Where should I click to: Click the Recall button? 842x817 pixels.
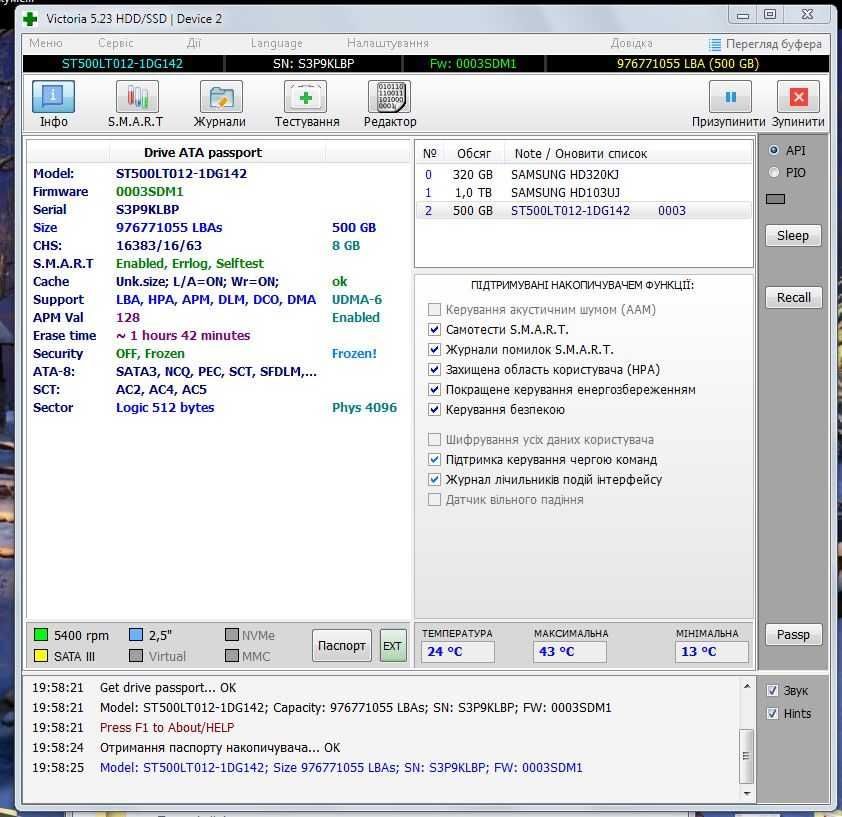pos(793,298)
